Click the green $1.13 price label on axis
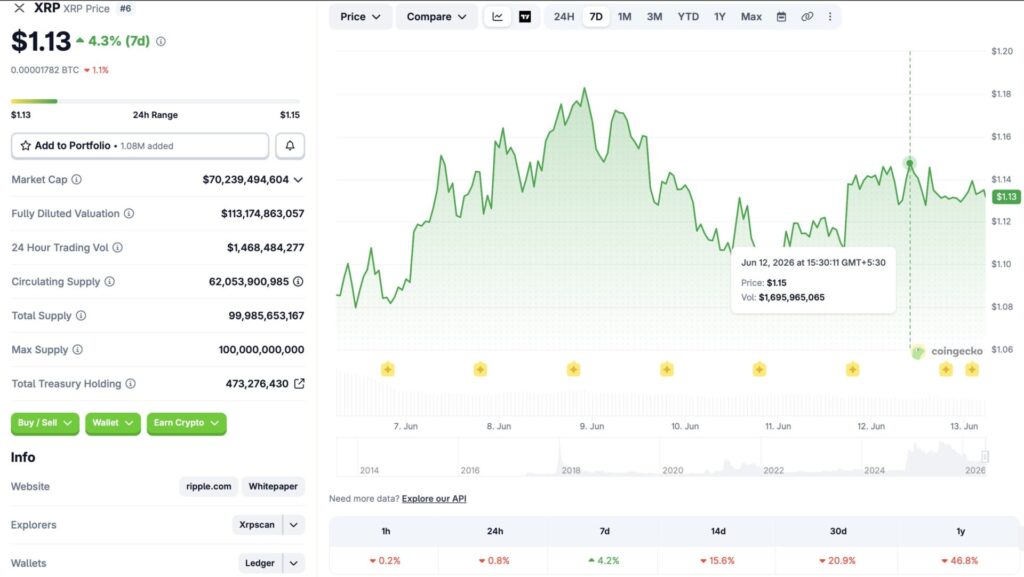1024x577 pixels. pyautogui.click(x=1006, y=196)
